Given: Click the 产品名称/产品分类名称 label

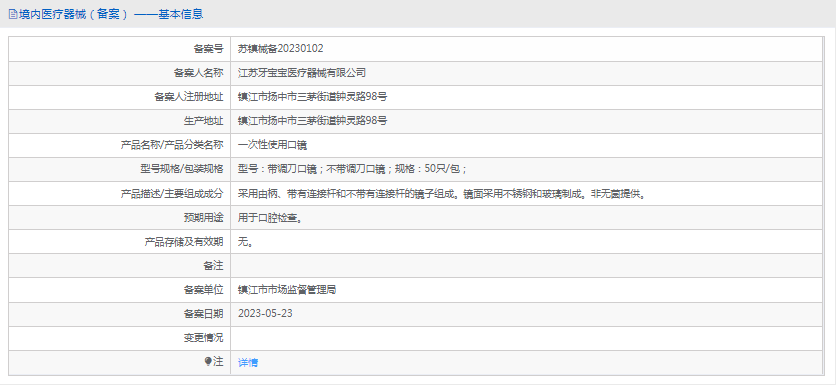Looking at the screenshot, I should (x=173, y=145).
